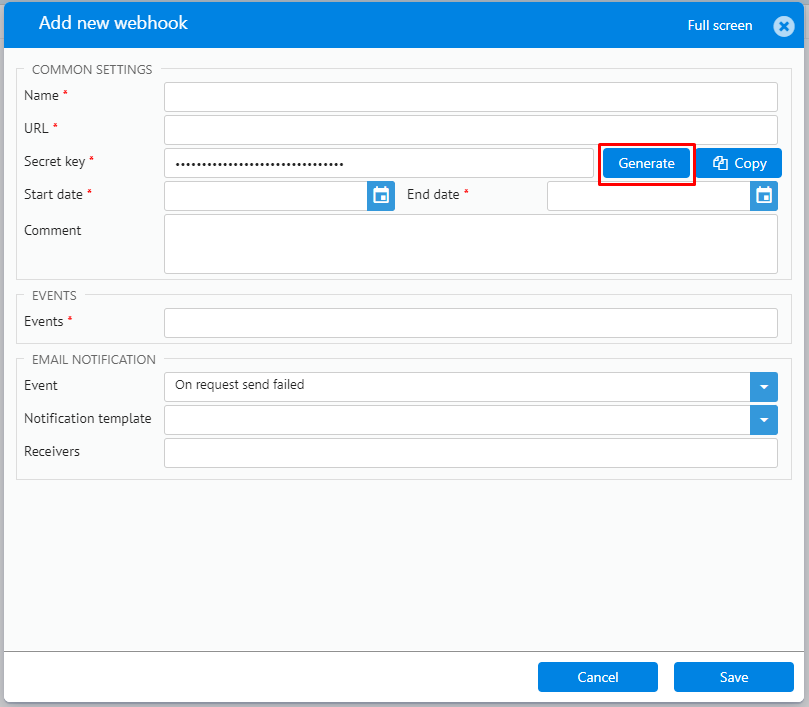The height and width of the screenshot is (707, 809).
Task: Cancel adding the webhook
Action: [597, 677]
